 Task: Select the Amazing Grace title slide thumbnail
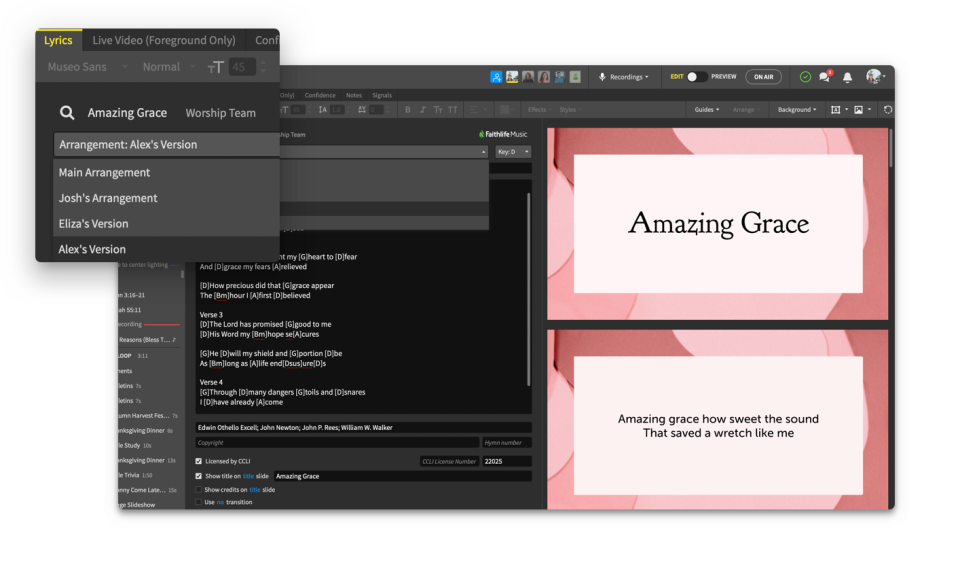point(717,224)
